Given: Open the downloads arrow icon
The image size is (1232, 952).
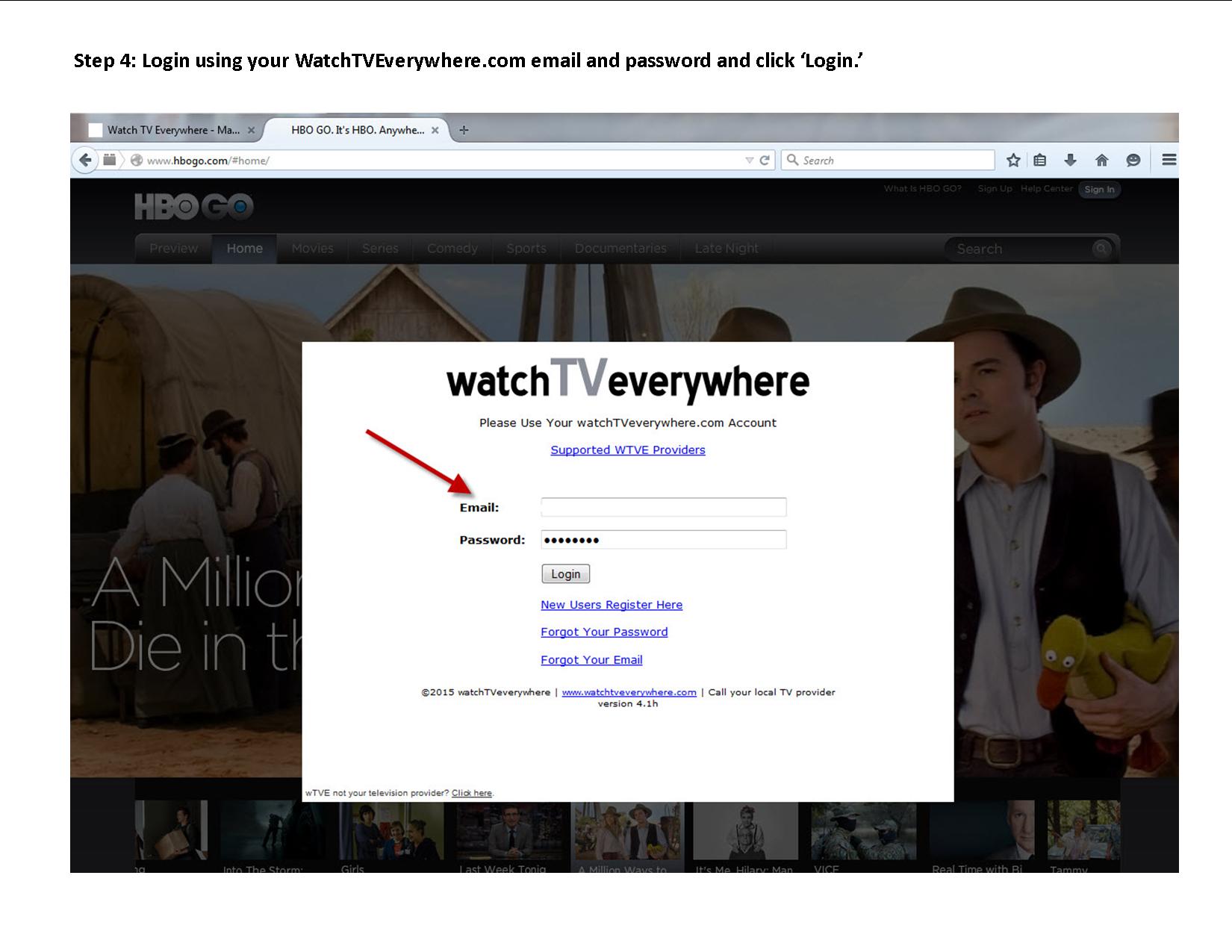Looking at the screenshot, I should point(1070,160).
